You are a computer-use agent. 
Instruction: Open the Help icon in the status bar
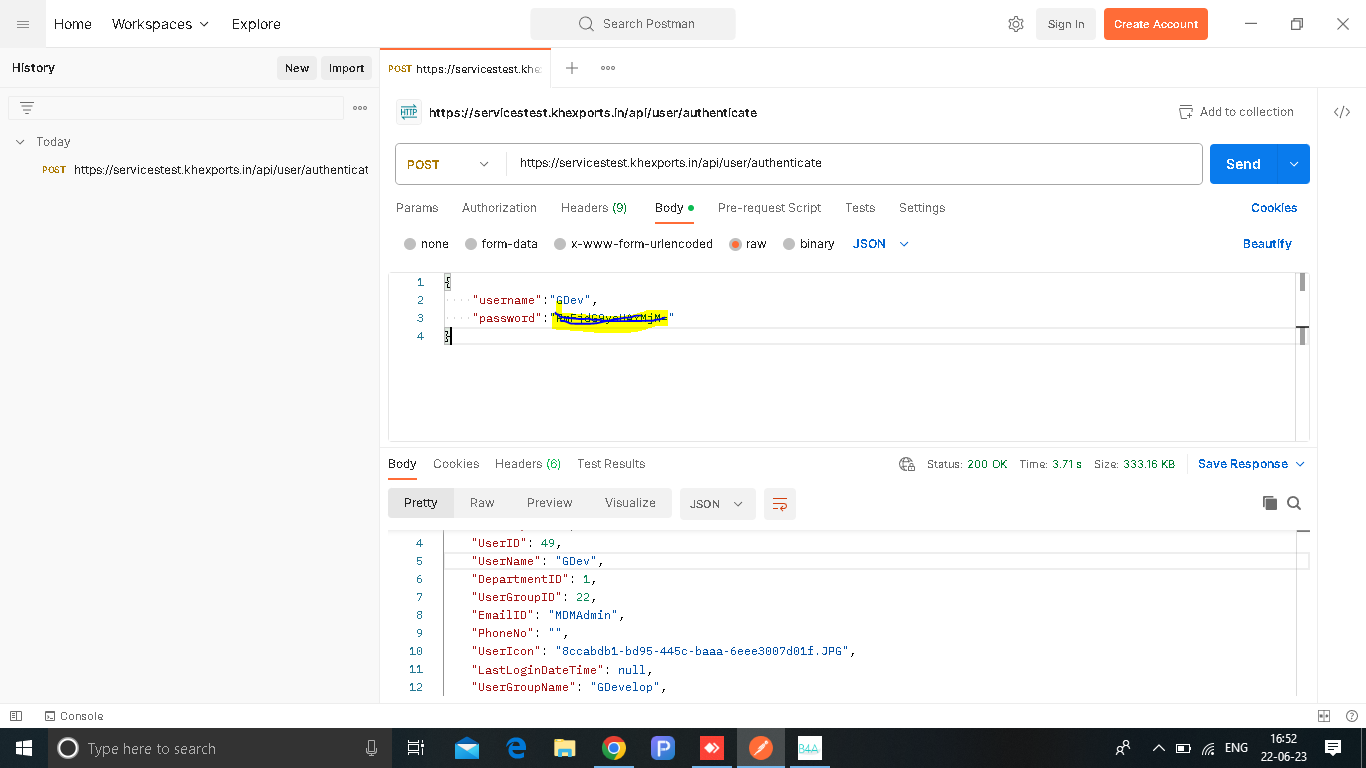click(1352, 716)
